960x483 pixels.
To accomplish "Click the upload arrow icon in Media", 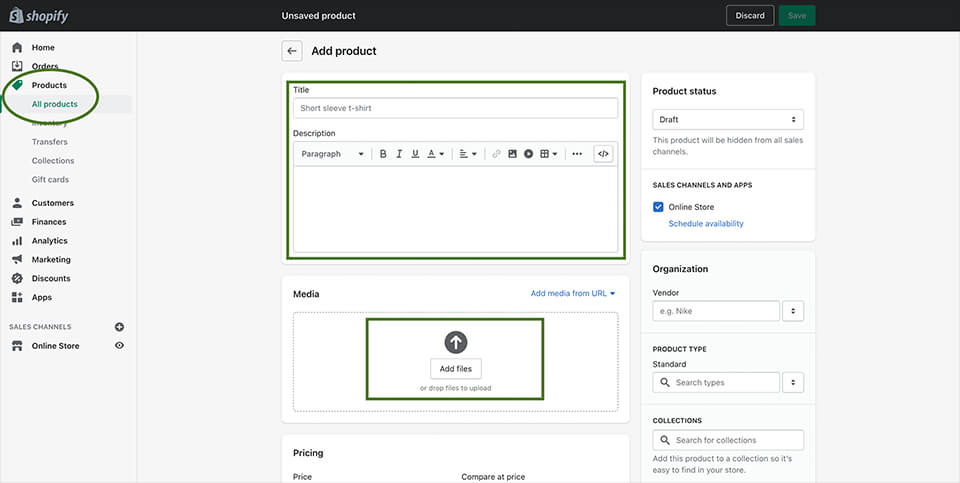I will click(x=456, y=342).
